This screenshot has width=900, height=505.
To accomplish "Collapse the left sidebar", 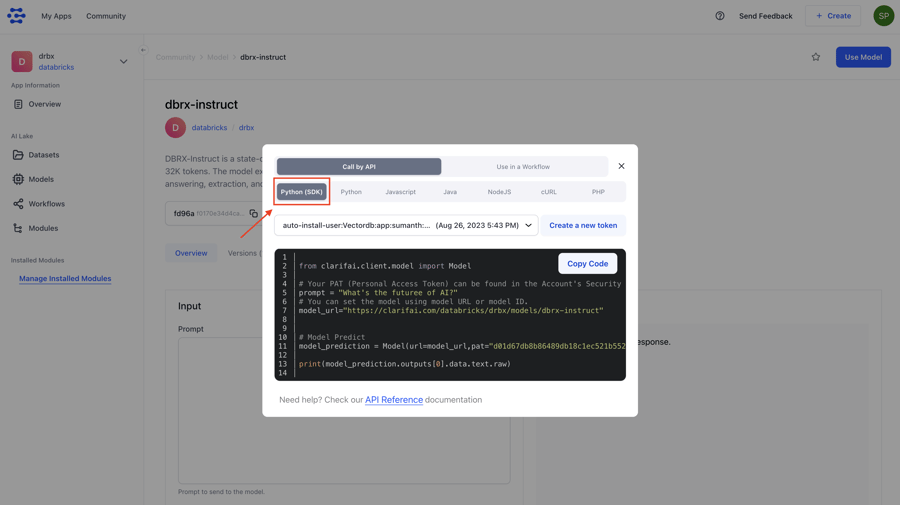I will [x=143, y=50].
